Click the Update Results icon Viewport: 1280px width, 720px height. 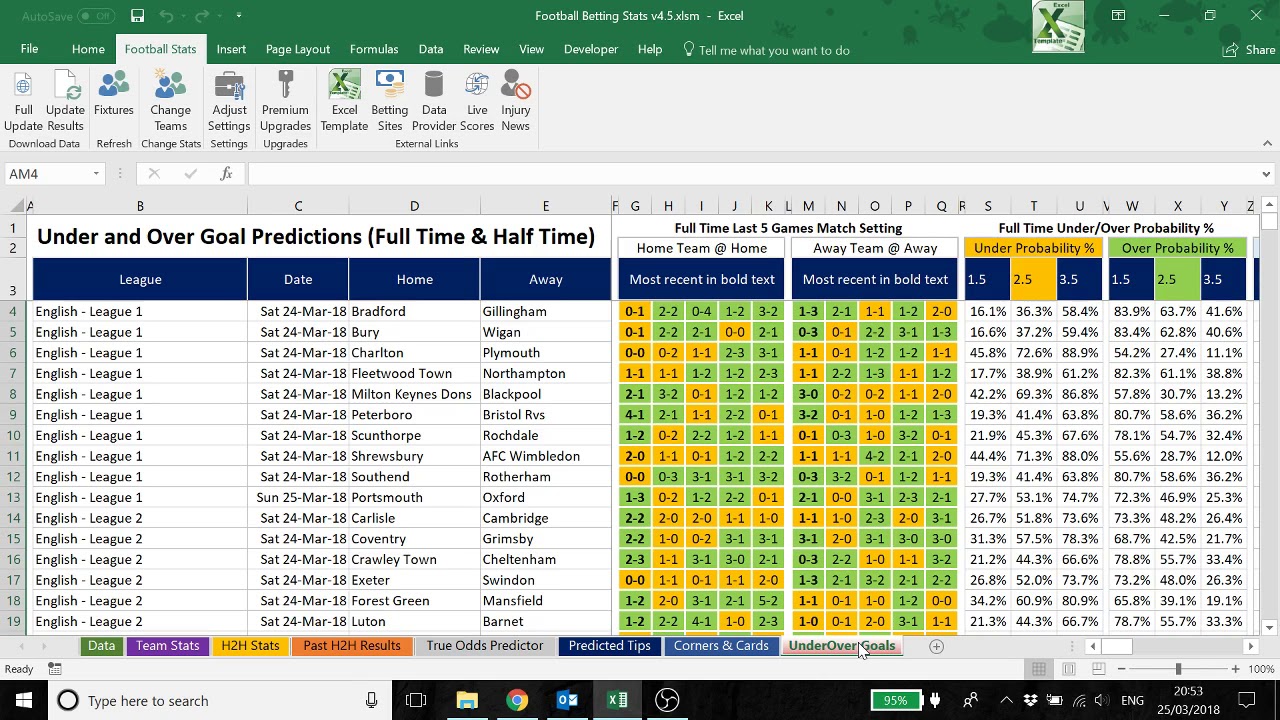coord(65,102)
